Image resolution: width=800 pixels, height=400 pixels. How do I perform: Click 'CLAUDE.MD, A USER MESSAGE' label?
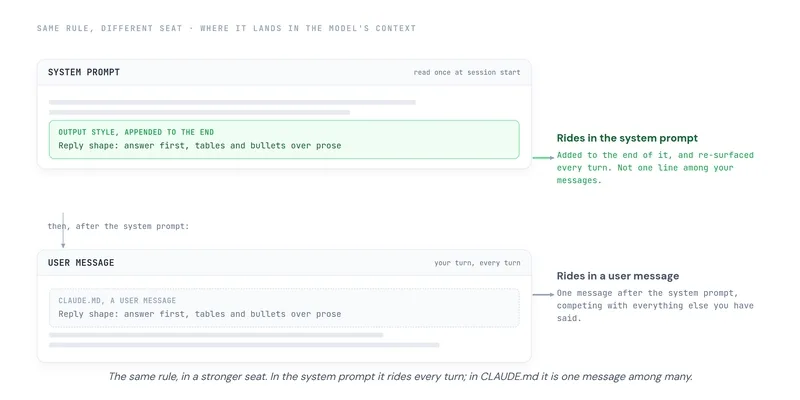(117, 301)
